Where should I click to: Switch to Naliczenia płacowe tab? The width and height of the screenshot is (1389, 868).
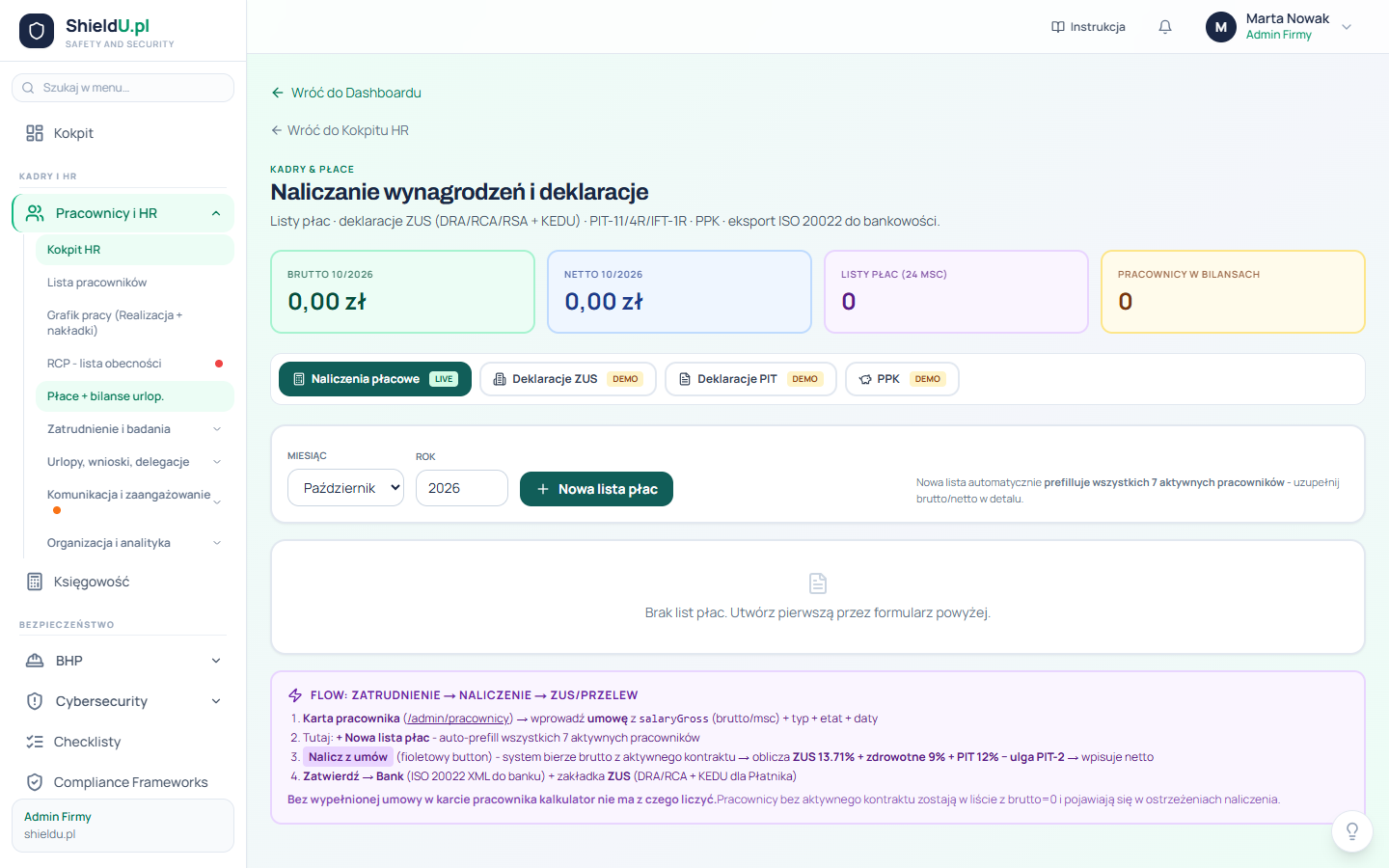(x=375, y=379)
